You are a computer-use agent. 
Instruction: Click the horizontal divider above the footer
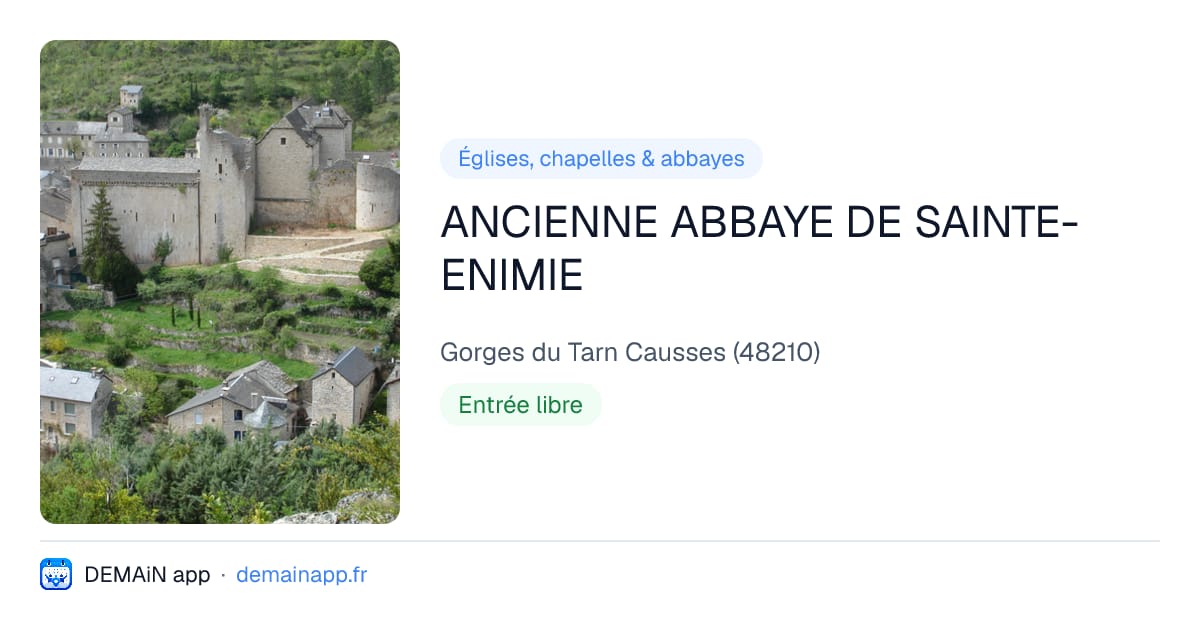600,541
